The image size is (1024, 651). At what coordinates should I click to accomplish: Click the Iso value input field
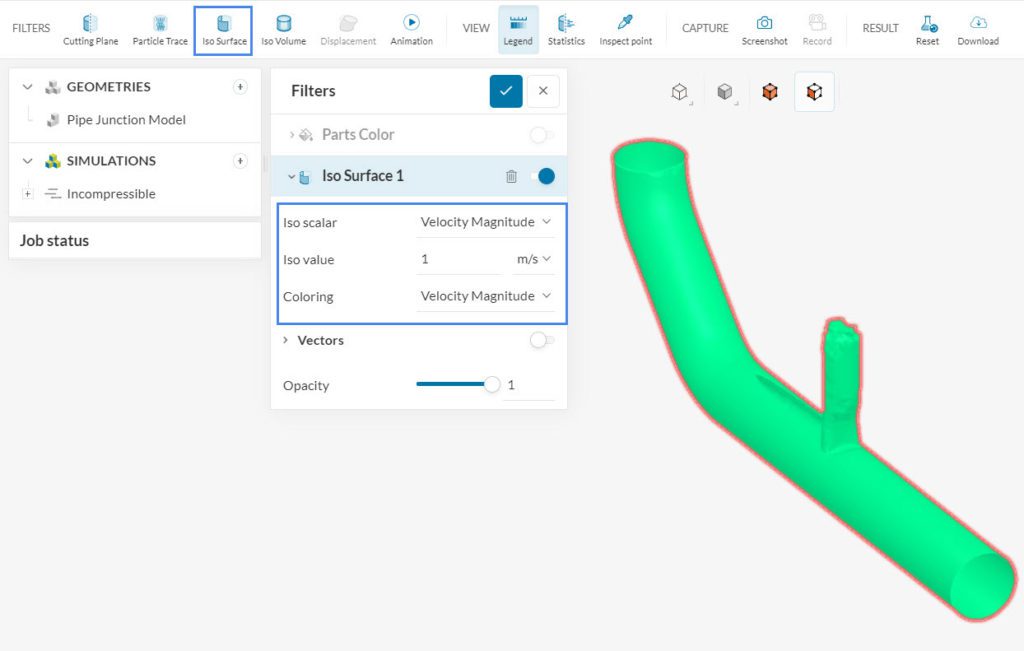pos(458,259)
